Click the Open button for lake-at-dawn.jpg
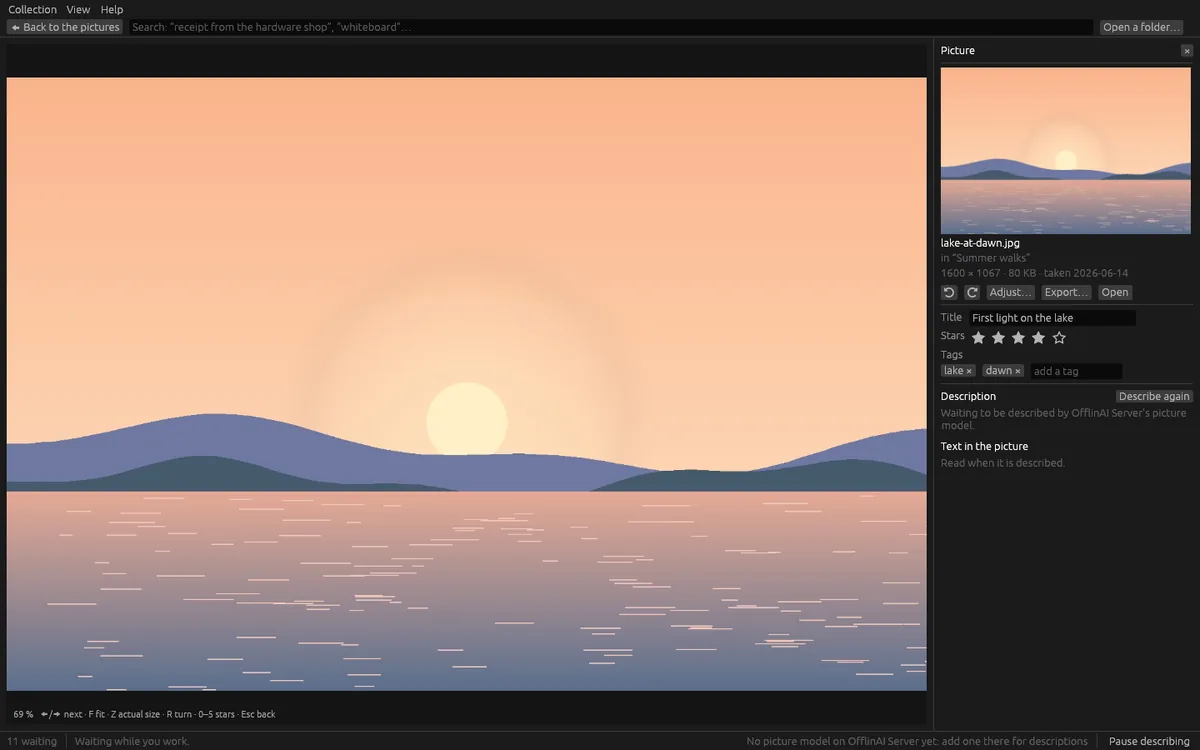This screenshot has height=750, width=1200. 1115,292
